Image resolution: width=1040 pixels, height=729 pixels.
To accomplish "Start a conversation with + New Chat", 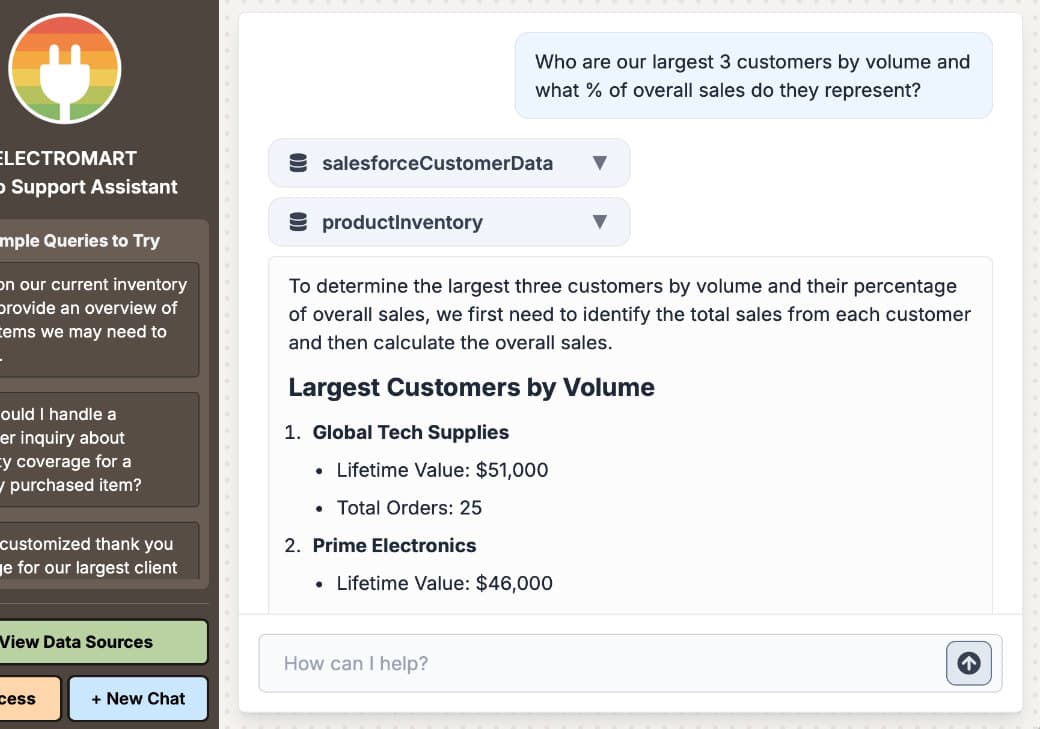I will point(138,698).
